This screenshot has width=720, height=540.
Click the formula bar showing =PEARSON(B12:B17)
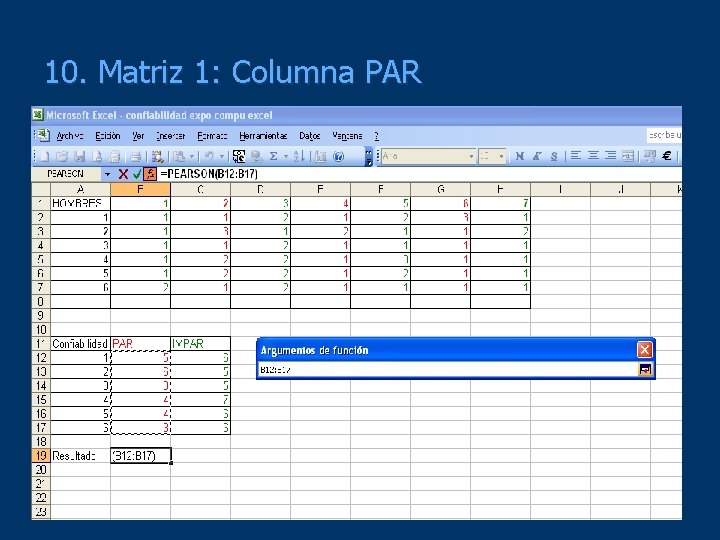tap(420, 174)
